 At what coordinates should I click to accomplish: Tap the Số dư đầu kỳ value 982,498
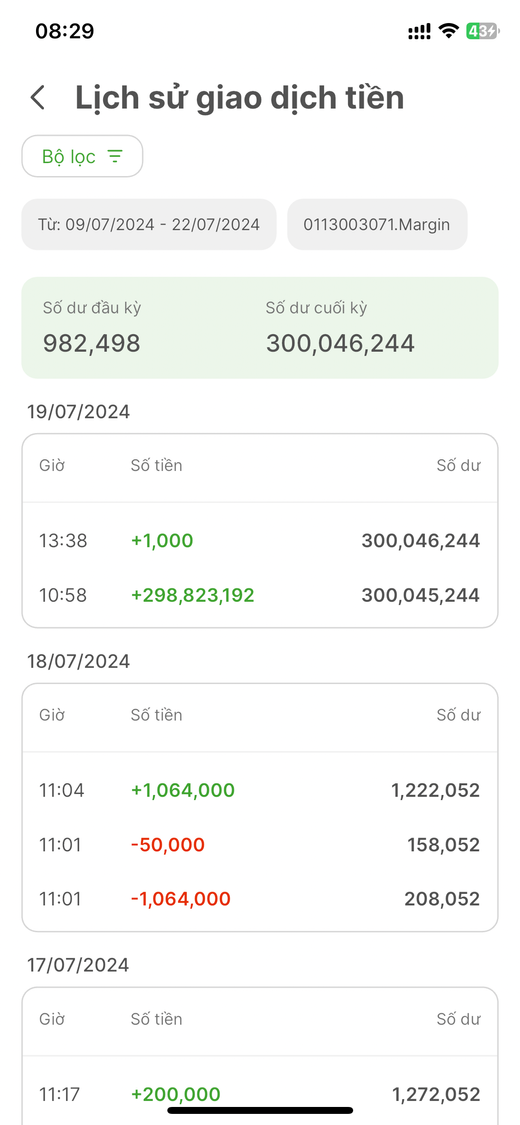click(x=92, y=343)
